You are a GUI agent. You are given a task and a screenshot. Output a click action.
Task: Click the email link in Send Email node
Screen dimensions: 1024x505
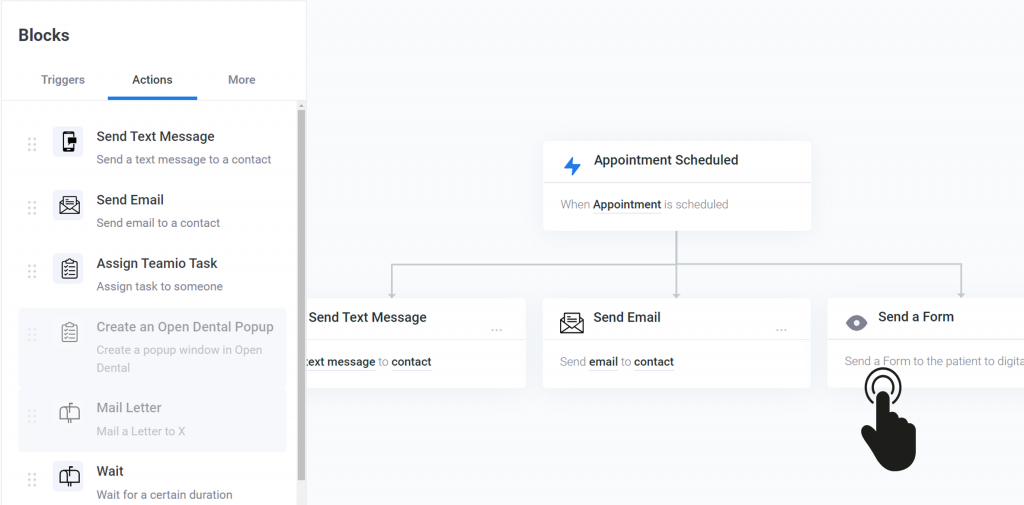[x=603, y=362]
